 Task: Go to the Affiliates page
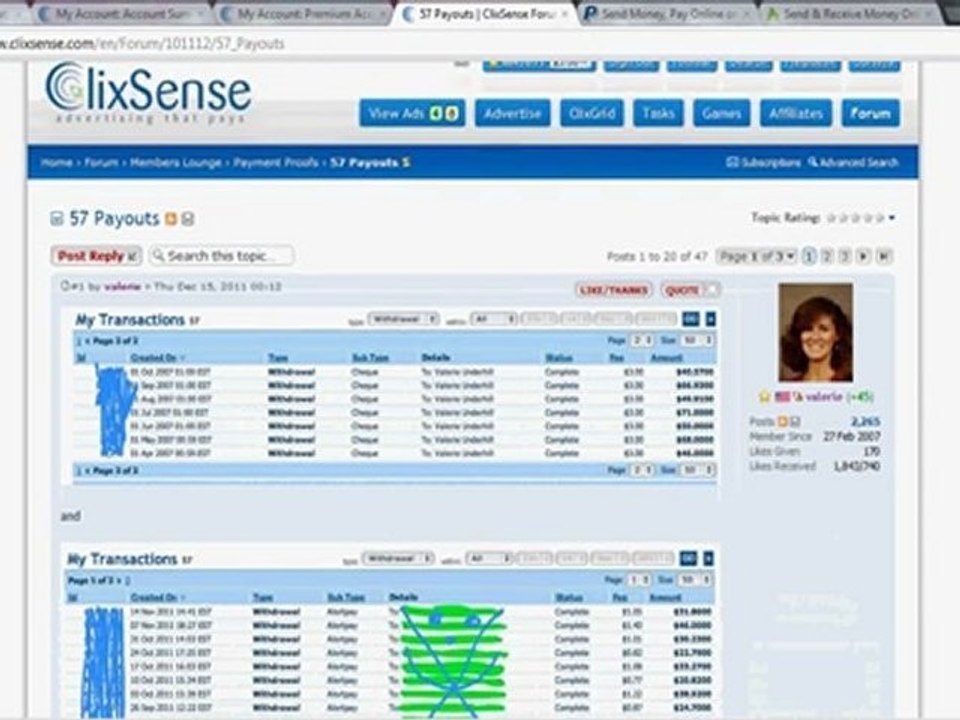pos(796,113)
